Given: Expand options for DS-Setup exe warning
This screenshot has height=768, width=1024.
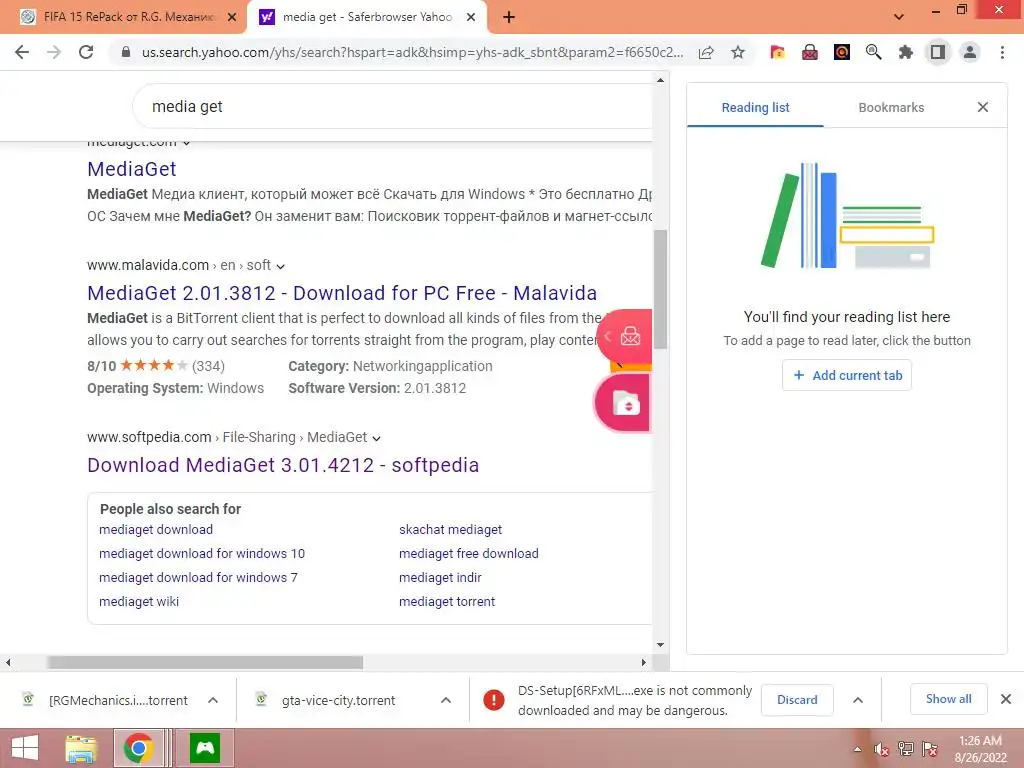Looking at the screenshot, I should 858,700.
